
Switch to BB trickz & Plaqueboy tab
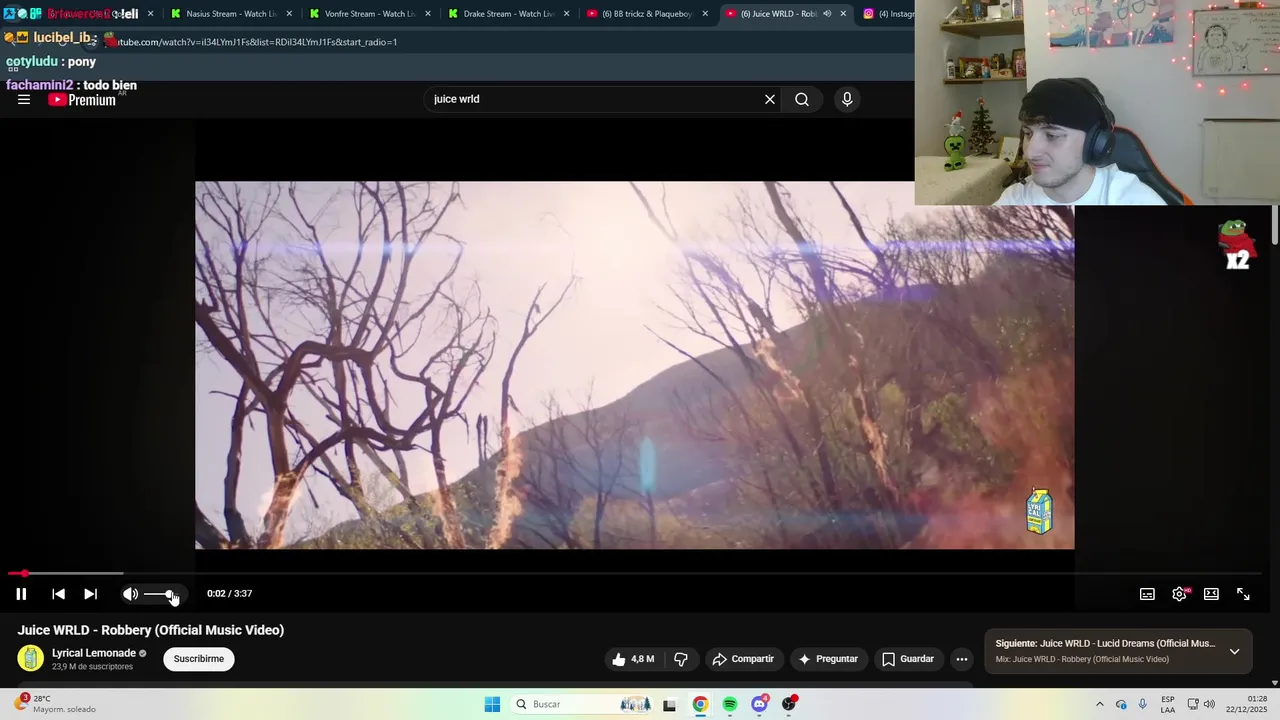(x=646, y=14)
